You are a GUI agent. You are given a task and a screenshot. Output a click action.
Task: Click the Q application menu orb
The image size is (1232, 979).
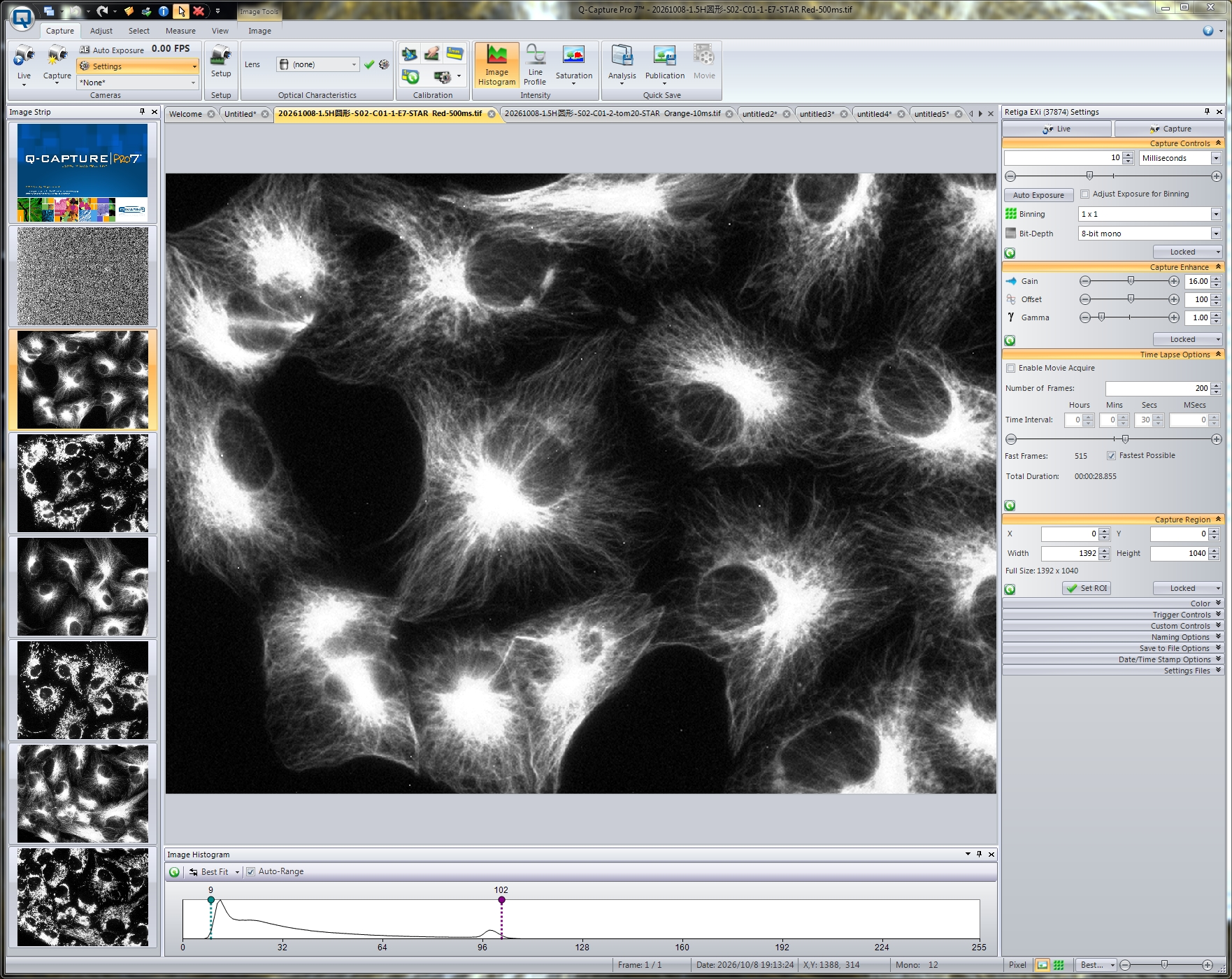(22, 17)
